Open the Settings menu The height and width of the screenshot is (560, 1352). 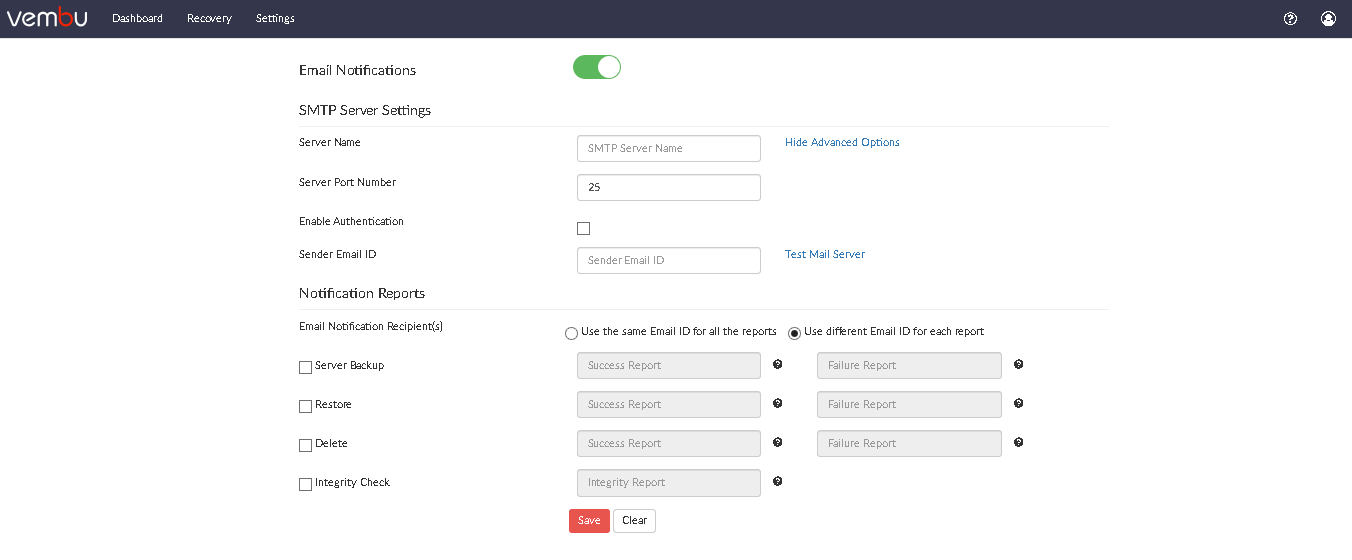pyautogui.click(x=275, y=18)
